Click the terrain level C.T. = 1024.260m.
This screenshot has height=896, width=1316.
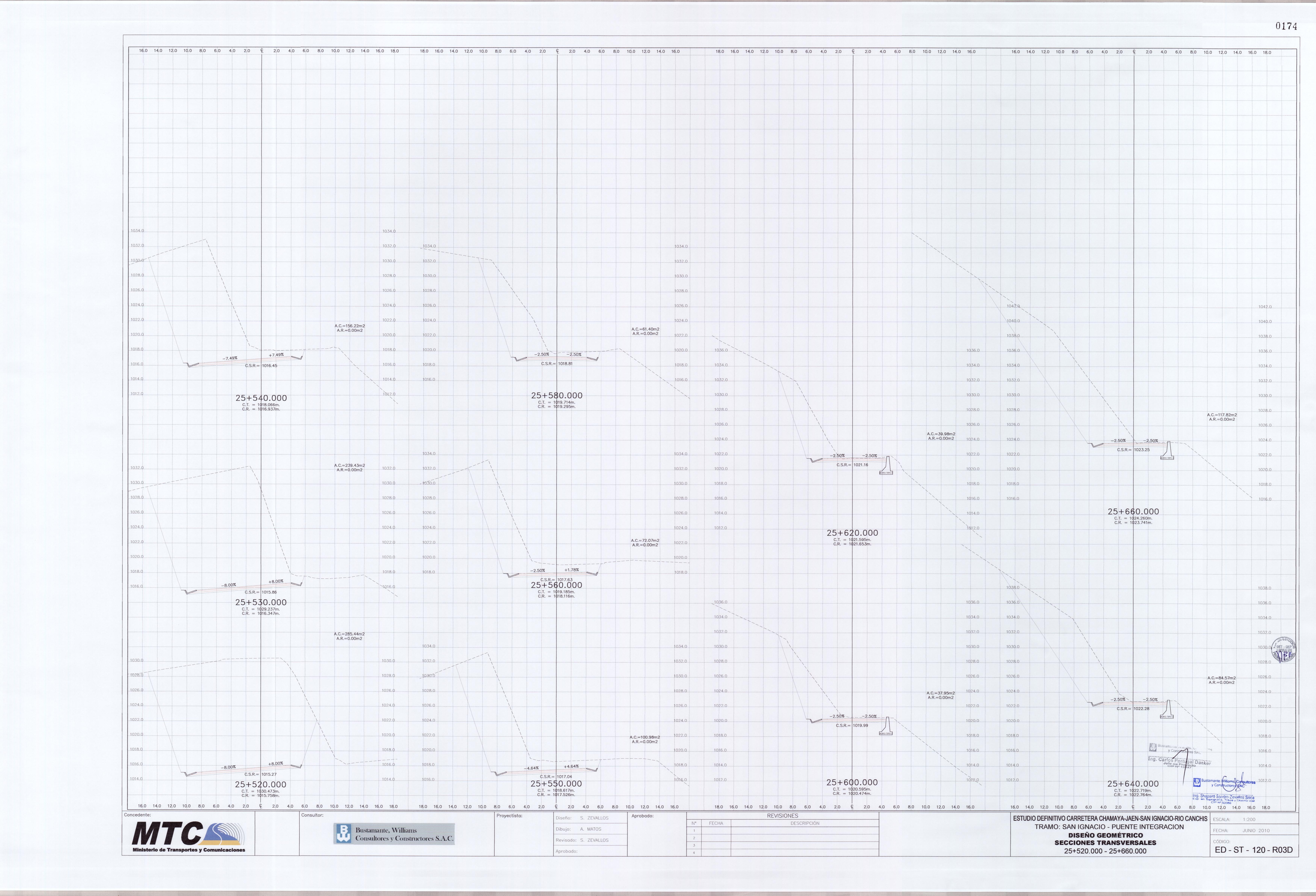[1133, 518]
